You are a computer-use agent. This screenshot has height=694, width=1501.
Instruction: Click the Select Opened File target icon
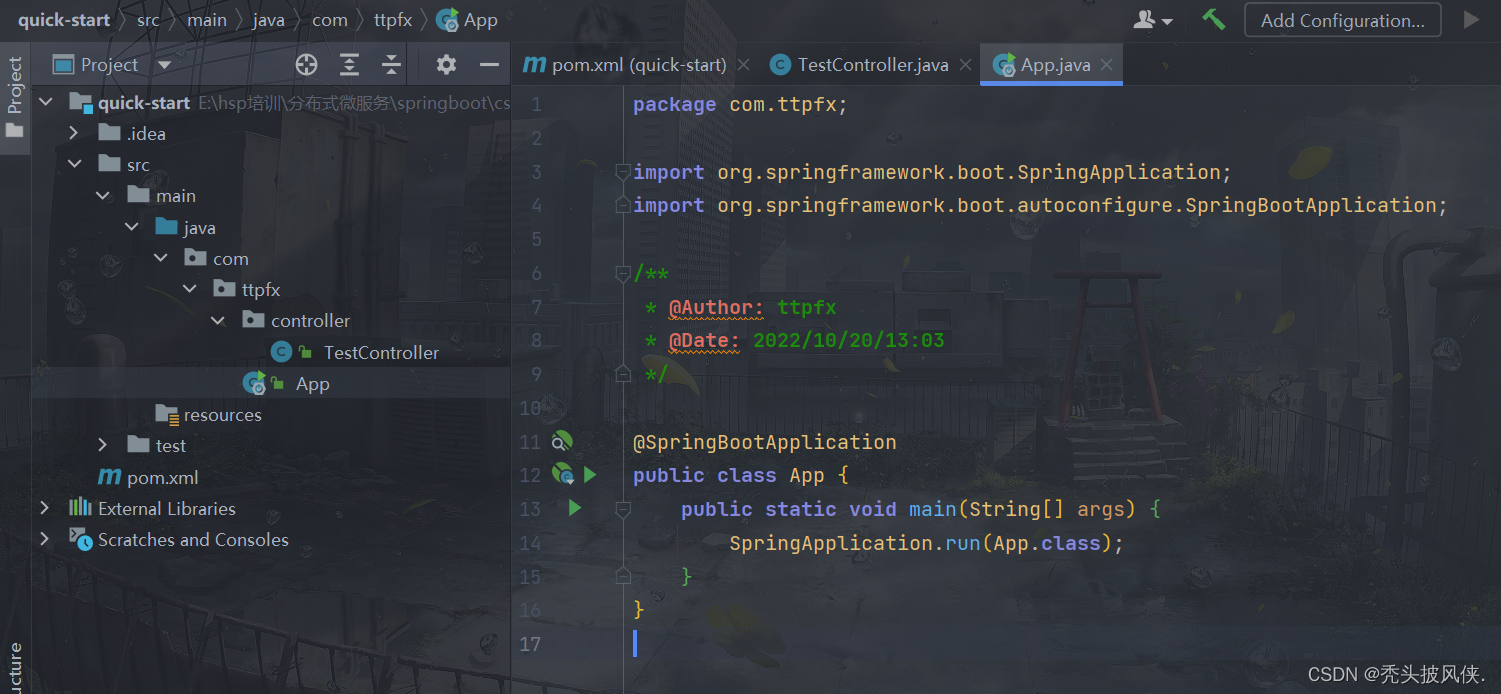pyautogui.click(x=306, y=65)
